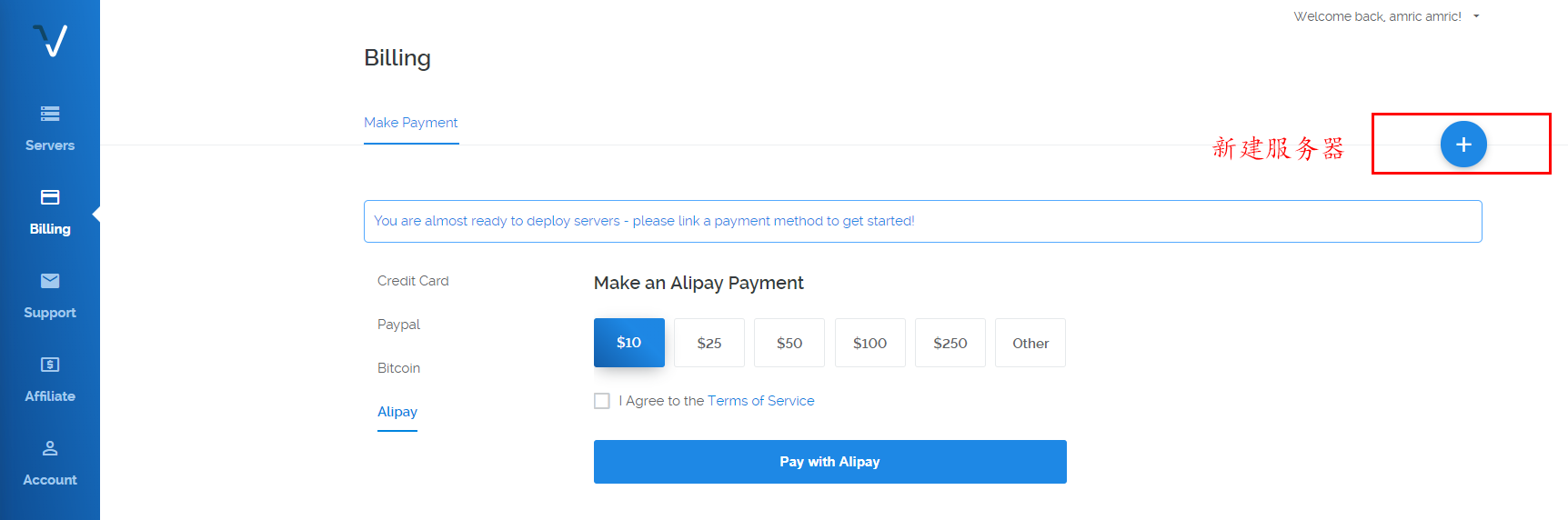Image resolution: width=1568 pixels, height=520 pixels.
Task: Open the Account person icon
Action: [x=50, y=448]
